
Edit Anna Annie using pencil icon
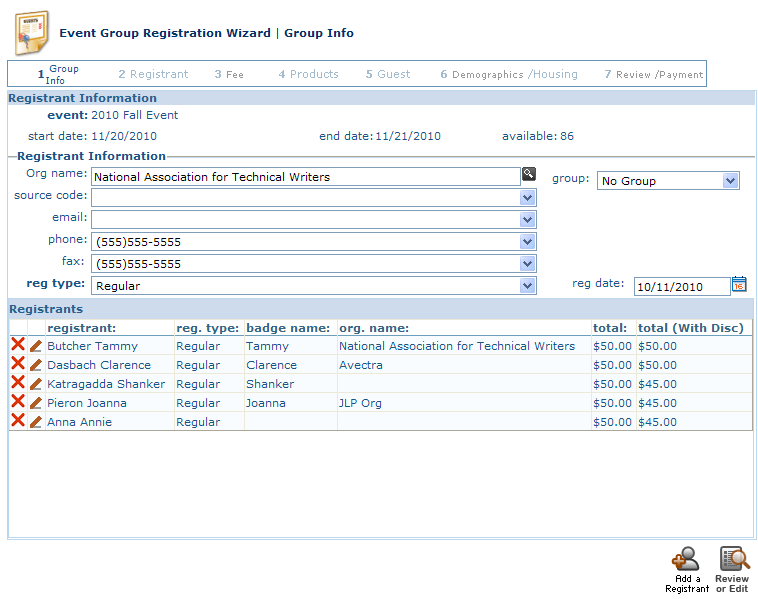pyautogui.click(x=36, y=421)
